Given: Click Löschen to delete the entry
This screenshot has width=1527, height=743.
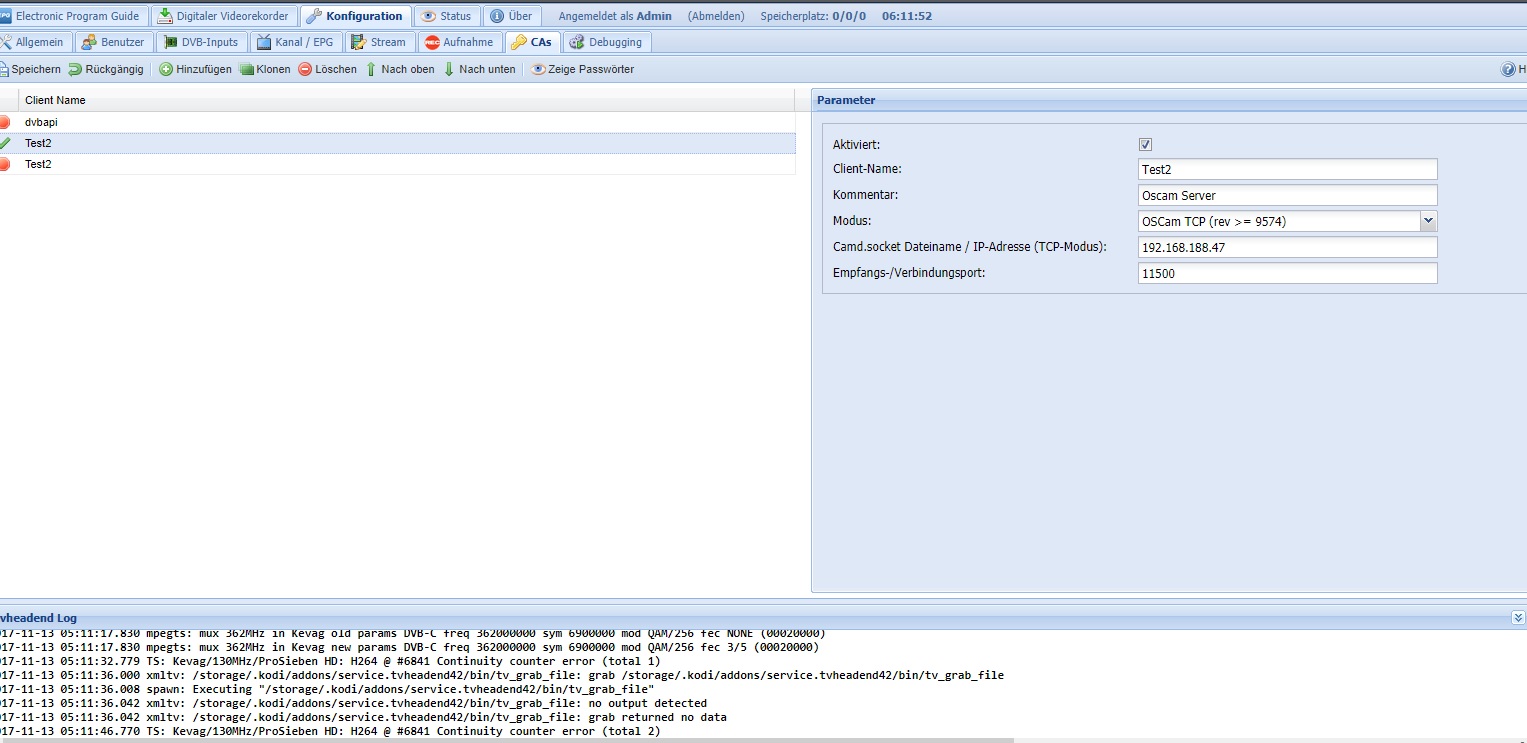Looking at the screenshot, I should tap(327, 69).
